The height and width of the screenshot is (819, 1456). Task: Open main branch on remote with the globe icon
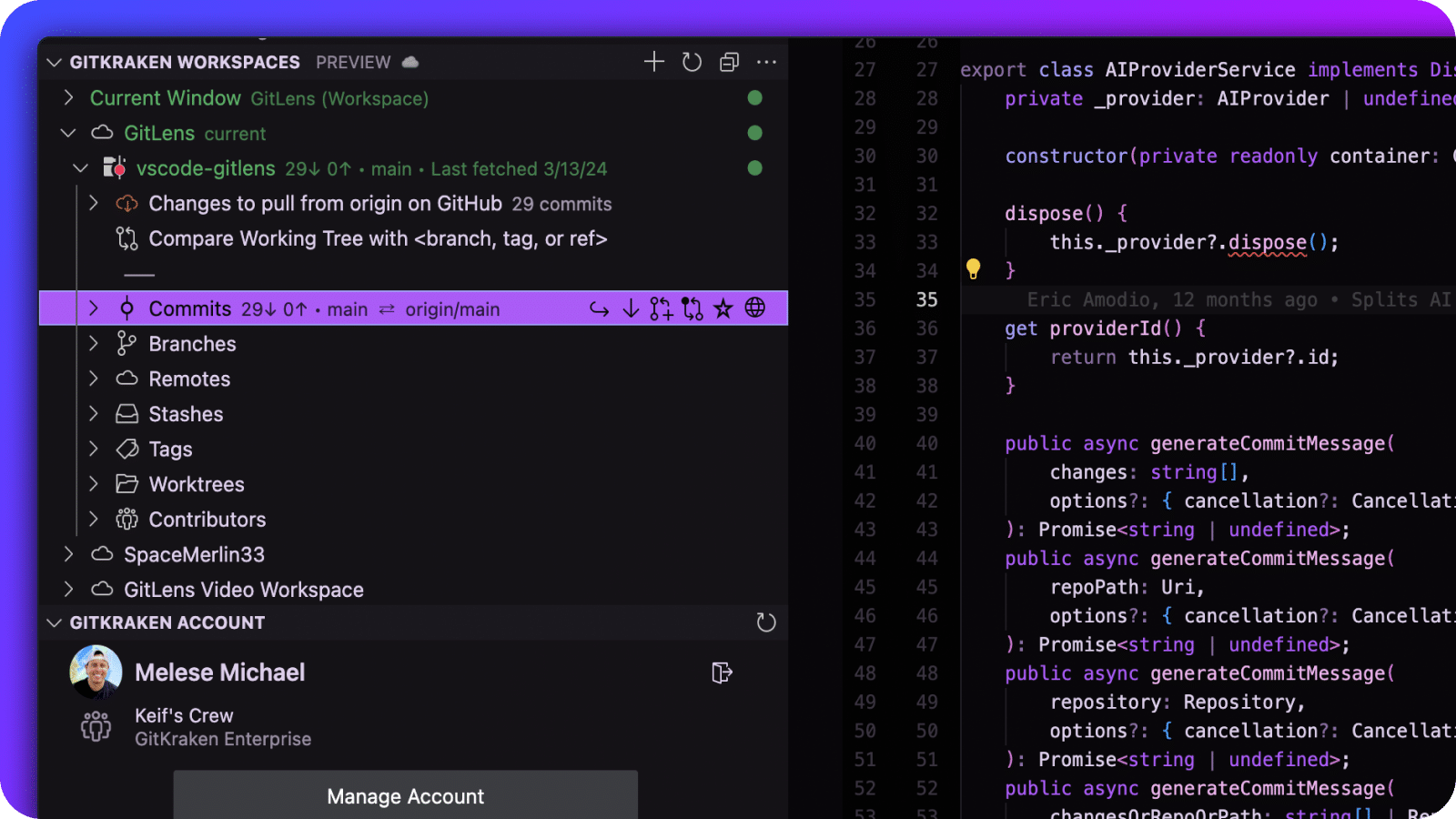coord(754,308)
